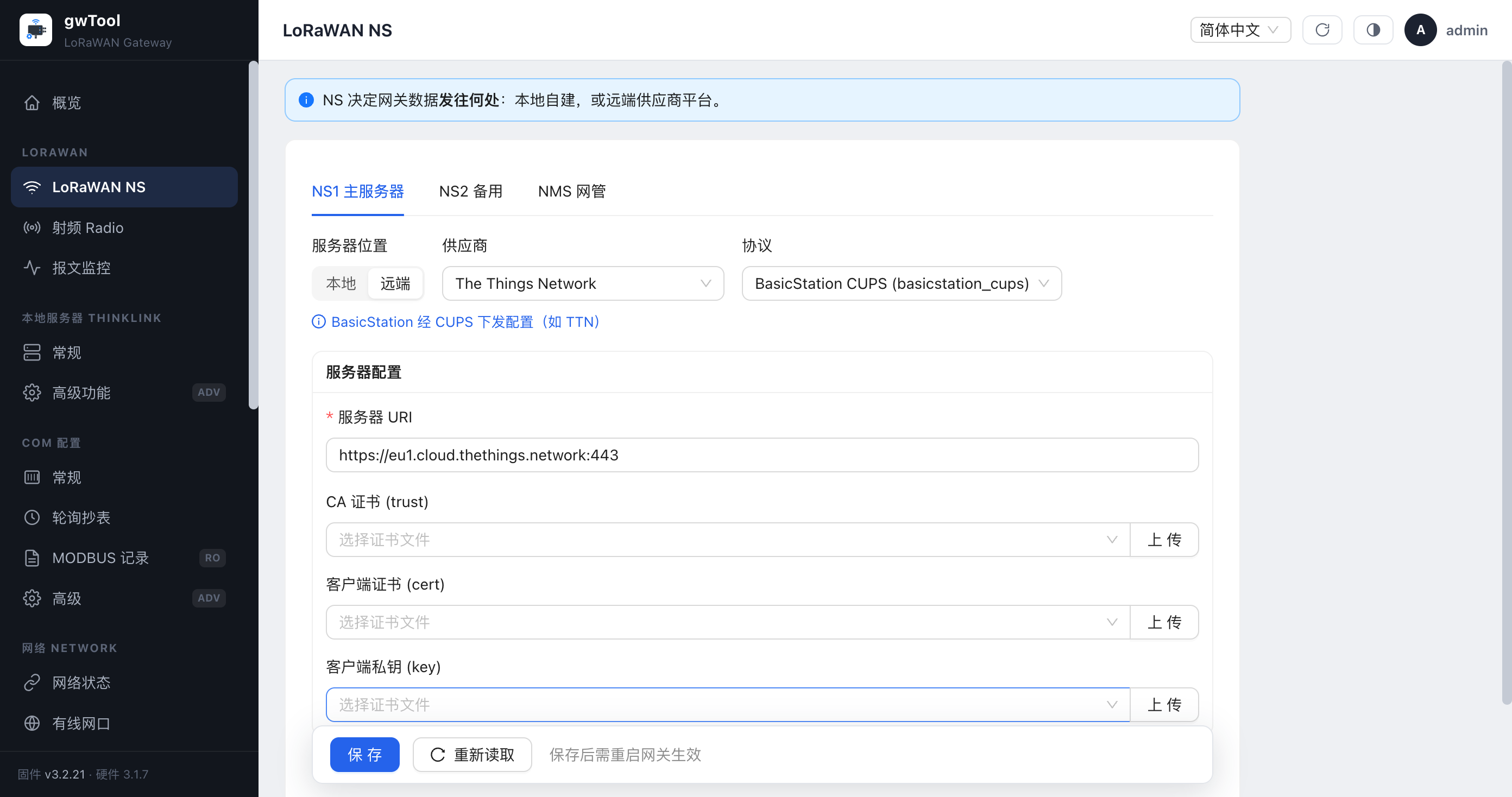The width and height of the screenshot is (1512, 797).
Task: Open the 简体中文 language dropdown
Action: [x=1240, y=30]
